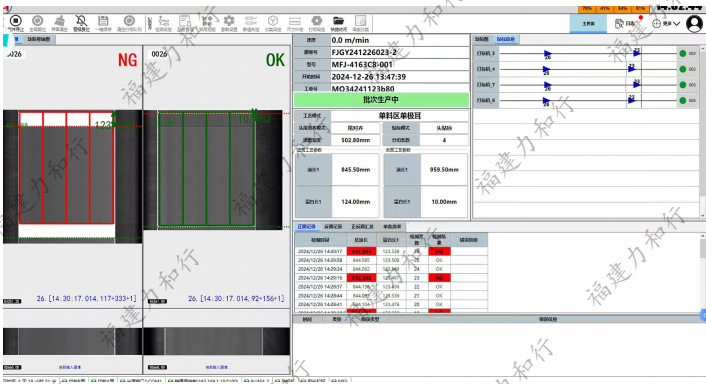
Task: Click the threshold judgment toolbar icon
Action: coord(251,21)
